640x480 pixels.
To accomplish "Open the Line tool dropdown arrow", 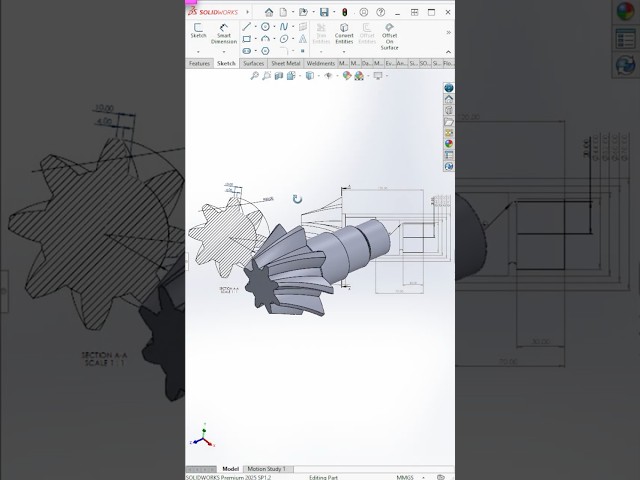I will 256,27.
